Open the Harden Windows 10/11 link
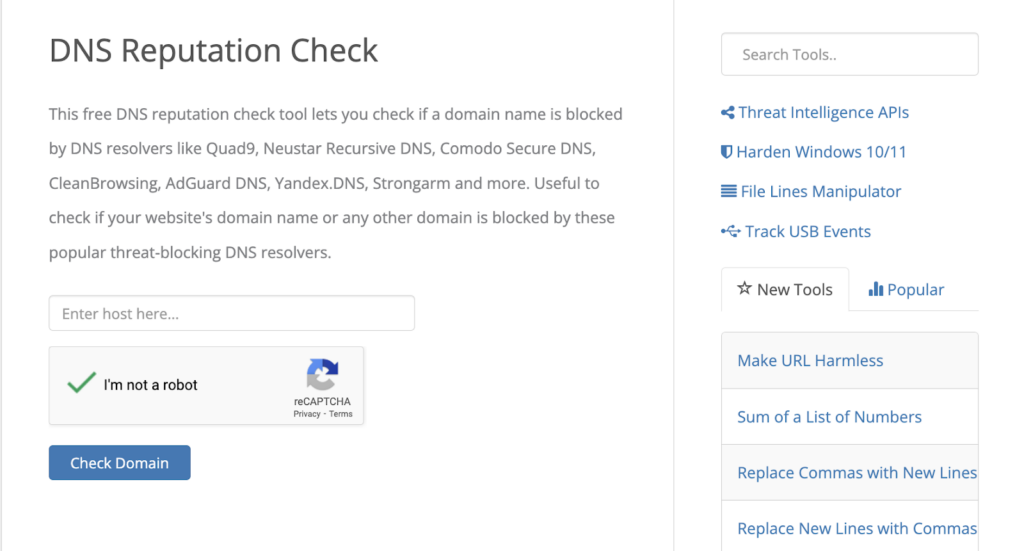This screenshot has width=1024, height=551. (x=821, y=152)
